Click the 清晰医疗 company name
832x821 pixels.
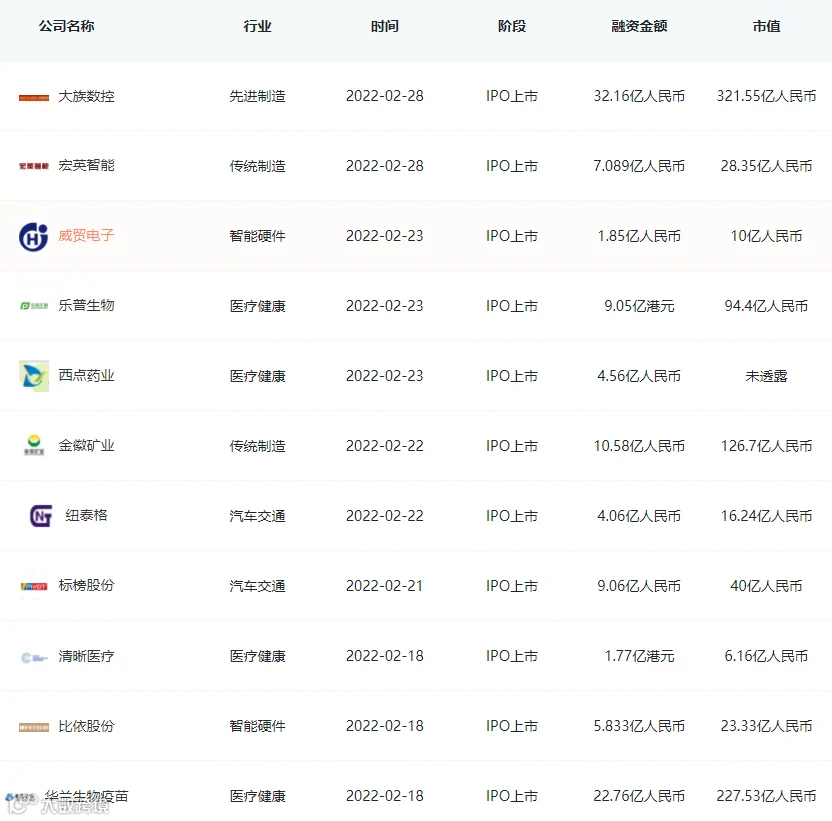click(86, 656)
